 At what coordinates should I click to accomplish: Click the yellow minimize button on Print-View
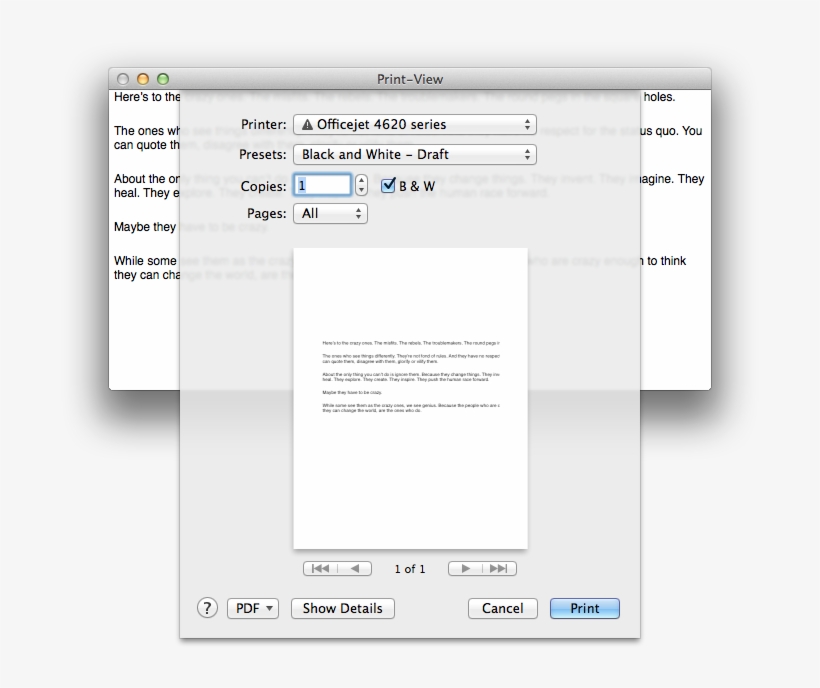[143, 77]
